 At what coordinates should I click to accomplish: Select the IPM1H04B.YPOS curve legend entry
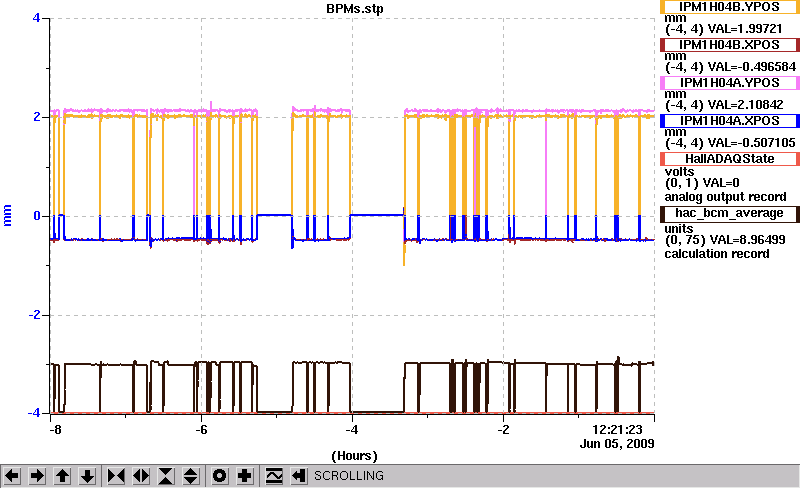(730, 7)
